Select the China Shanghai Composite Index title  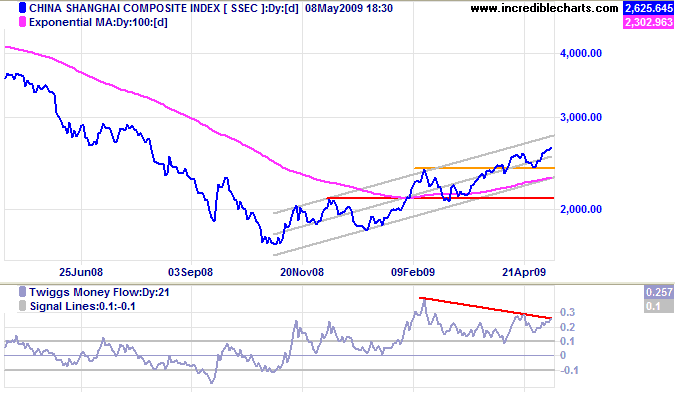pyautogui.click(x=163, y=8)
